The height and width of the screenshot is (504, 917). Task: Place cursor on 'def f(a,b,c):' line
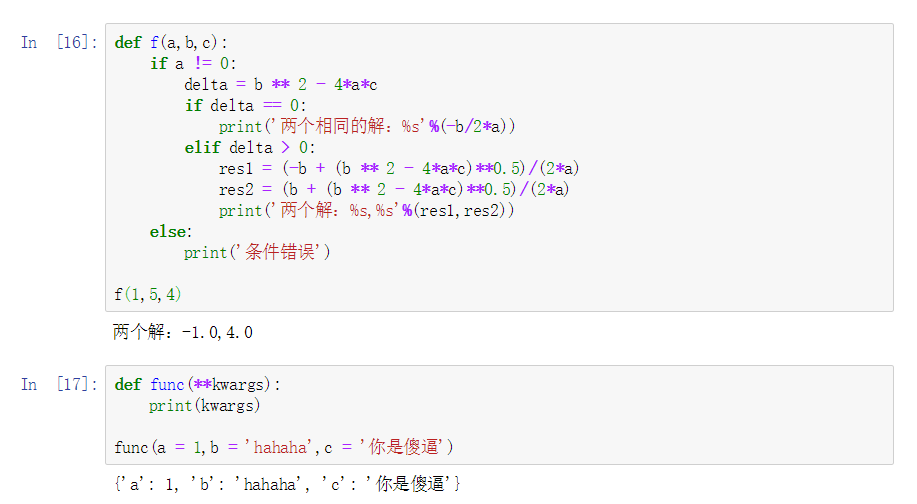click(x=171, y=42)
